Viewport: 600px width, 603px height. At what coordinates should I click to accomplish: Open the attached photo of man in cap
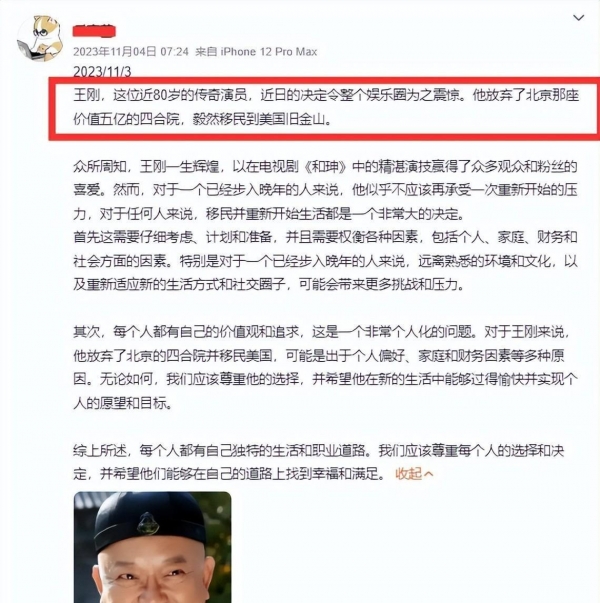click(x=152, y=547)
